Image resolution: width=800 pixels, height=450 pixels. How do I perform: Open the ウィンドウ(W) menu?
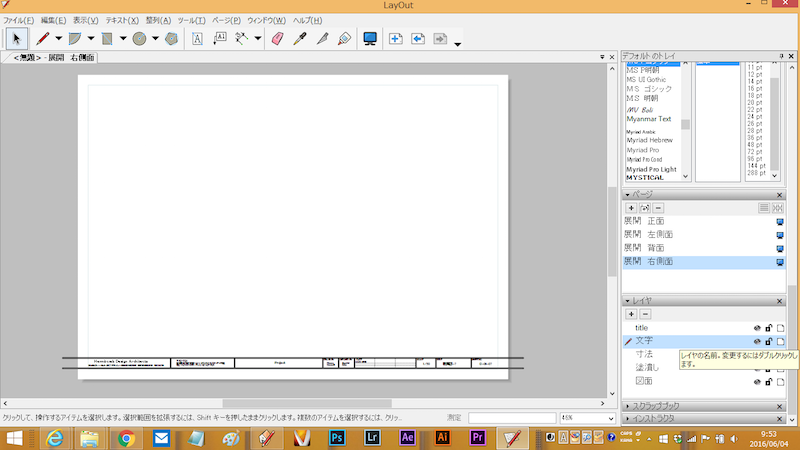coord(265,20)
